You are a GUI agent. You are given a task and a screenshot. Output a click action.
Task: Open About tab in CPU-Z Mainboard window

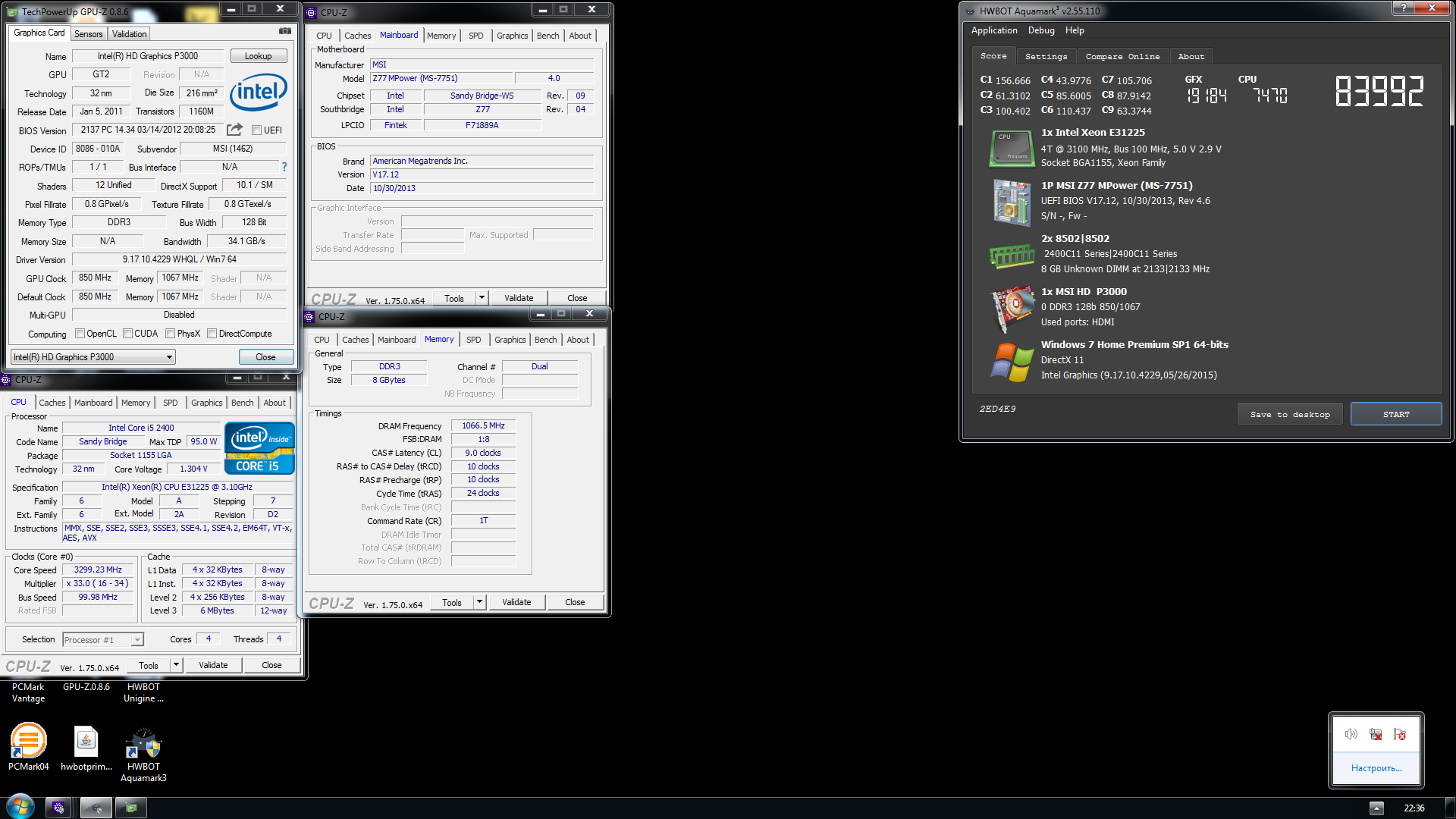(x=580, y=36)
